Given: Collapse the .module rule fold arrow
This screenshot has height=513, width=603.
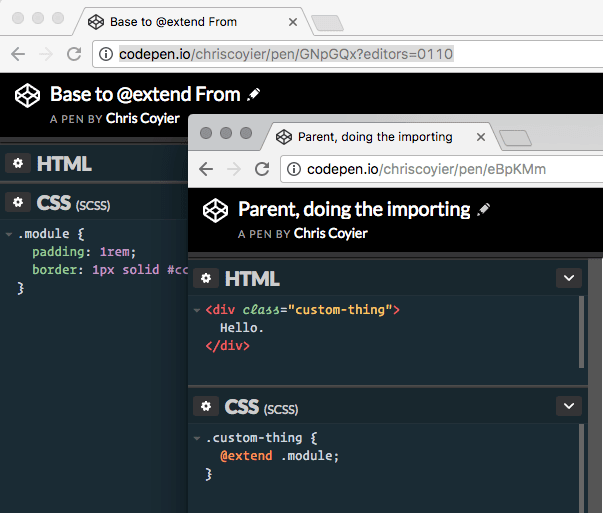Looking at the screenshot, I should pos(8,234).
